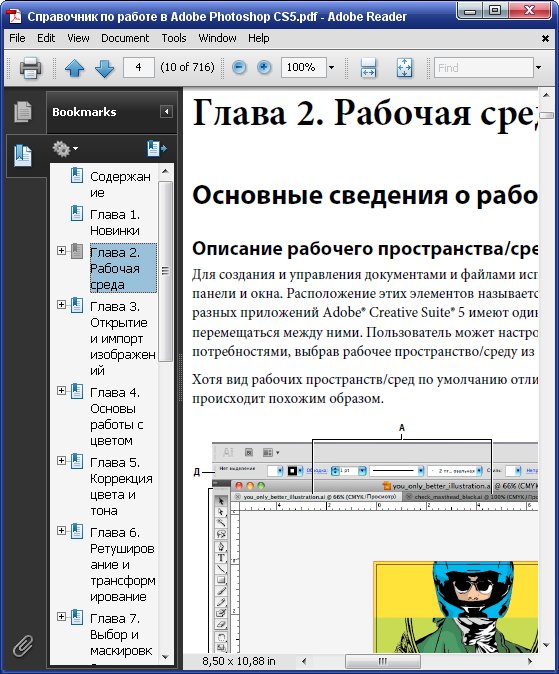Open the zoom level dropdown arrow

tap(331, 67)
